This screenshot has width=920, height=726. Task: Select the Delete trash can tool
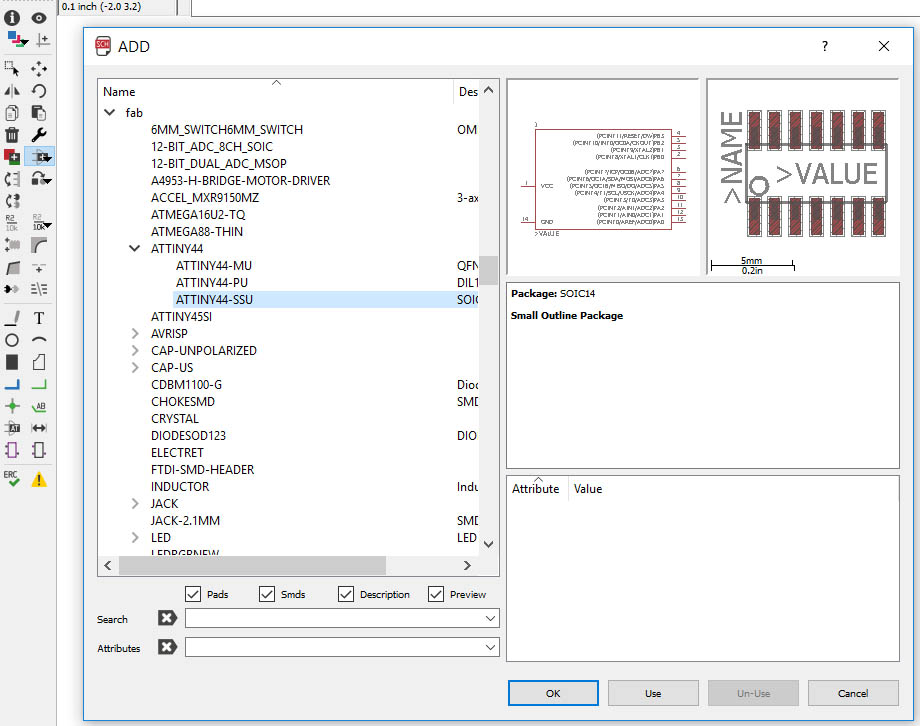pyautogui.click(x=12, y=134)
